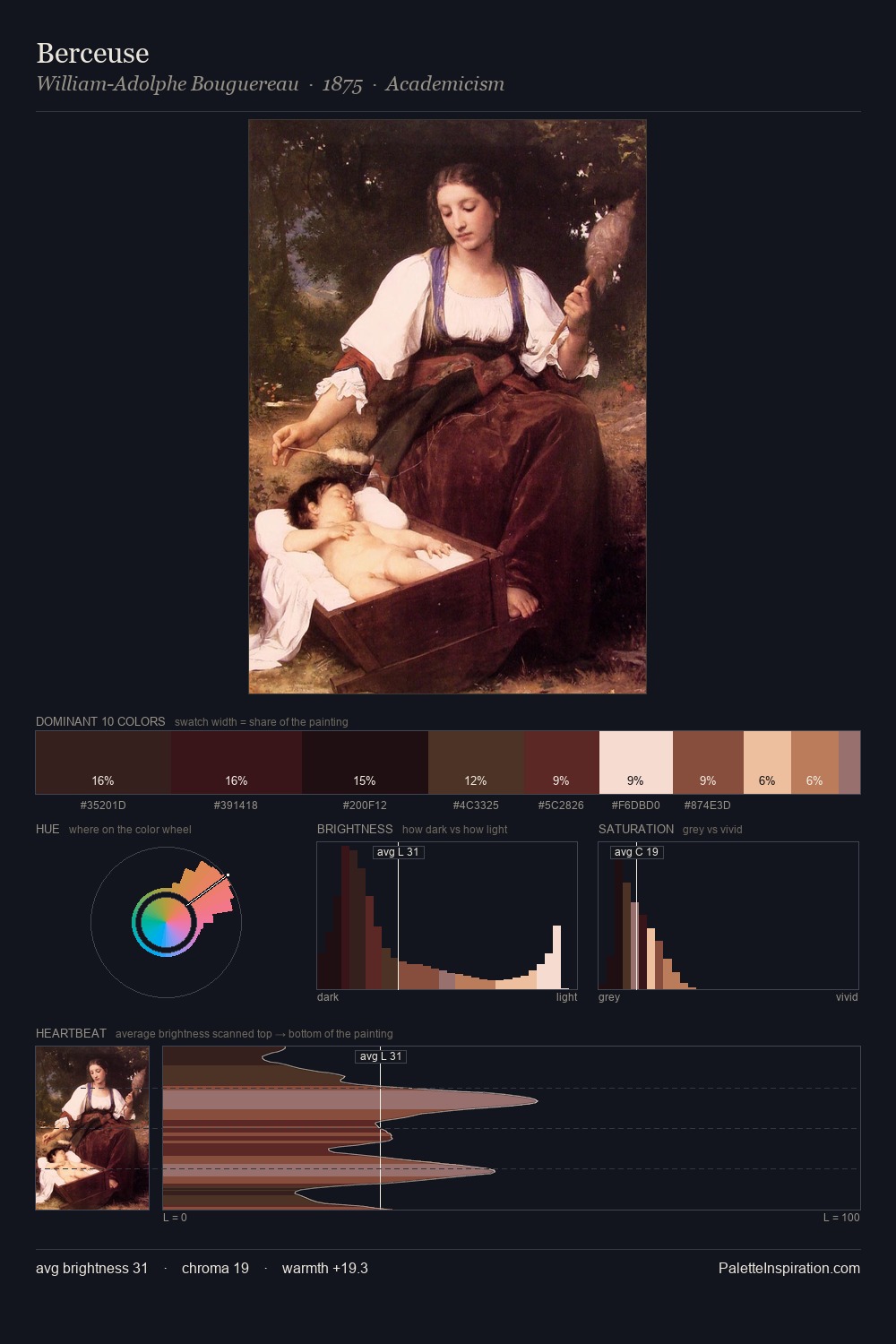Select the #391418 dark maroon swatch

pyautogui.click(x=237, y=762)
